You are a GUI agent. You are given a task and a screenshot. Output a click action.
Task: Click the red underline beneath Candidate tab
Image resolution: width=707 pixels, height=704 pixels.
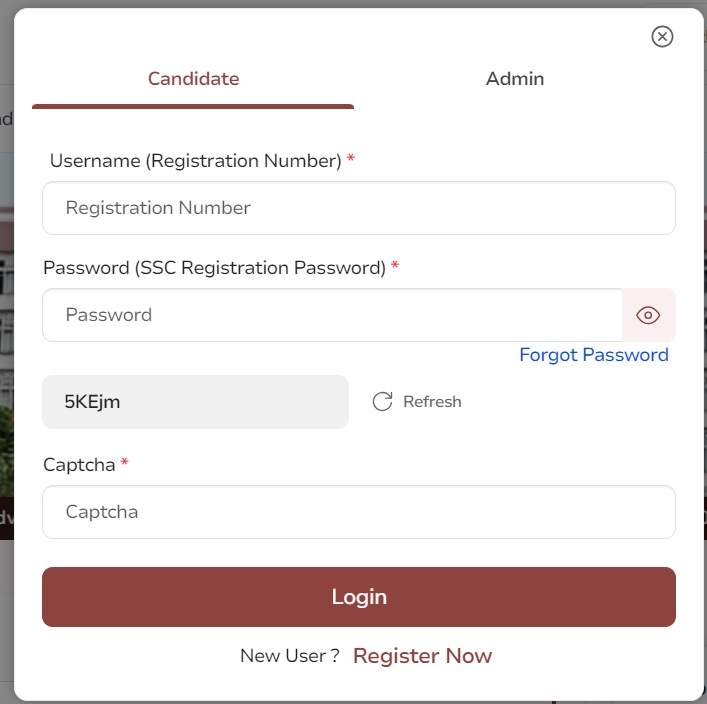193,106
